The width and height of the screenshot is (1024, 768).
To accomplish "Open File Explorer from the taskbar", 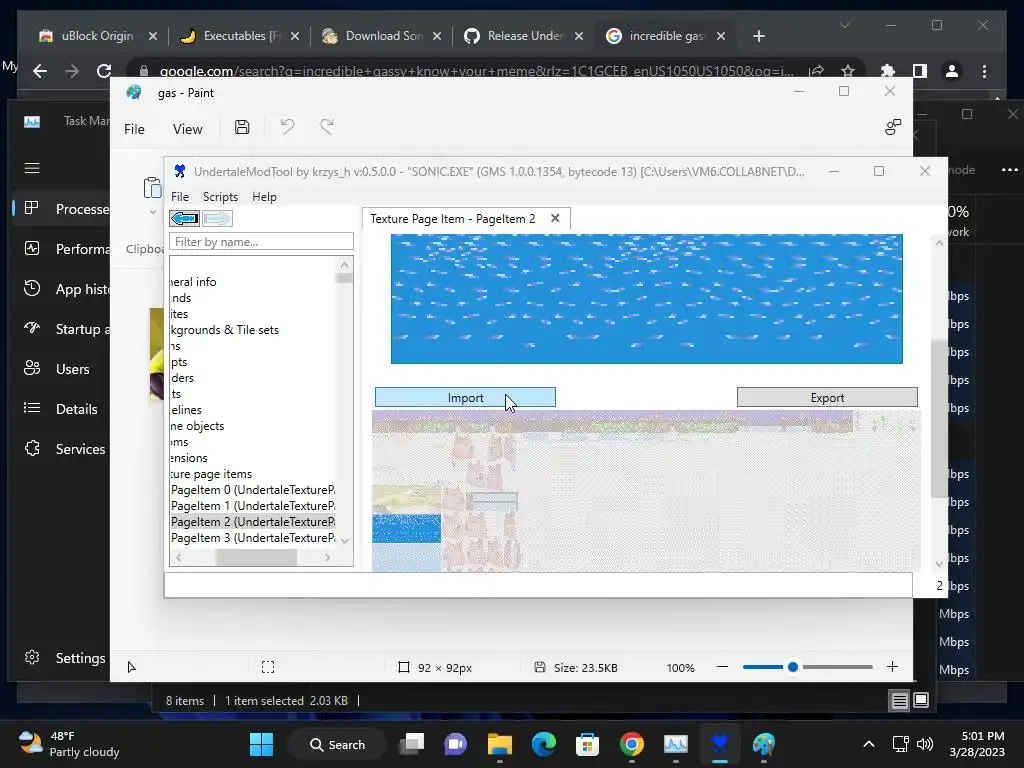I will coord(500,744).
